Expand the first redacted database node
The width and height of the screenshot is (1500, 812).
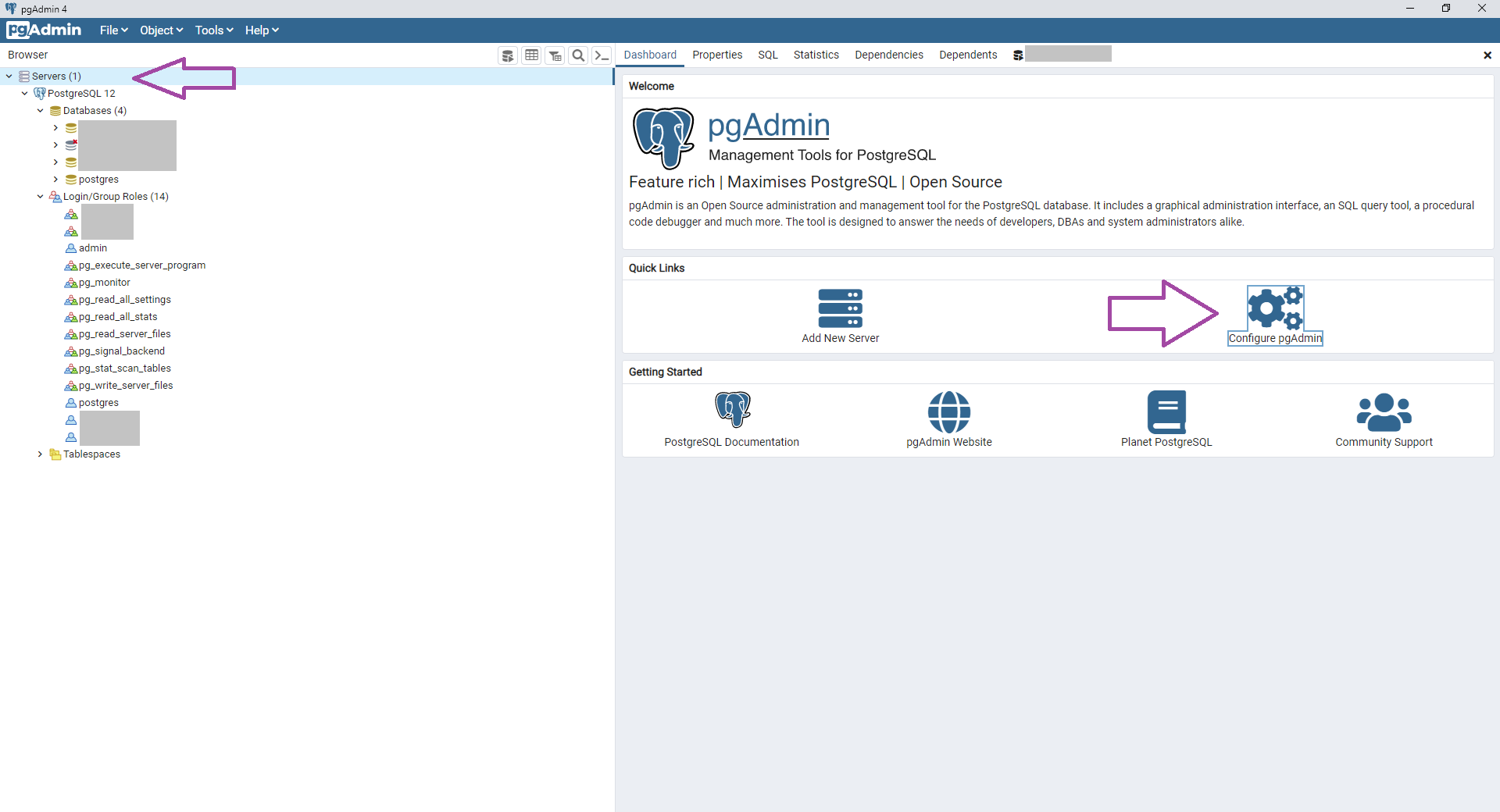pyautogui.click(x=55, y=128)
